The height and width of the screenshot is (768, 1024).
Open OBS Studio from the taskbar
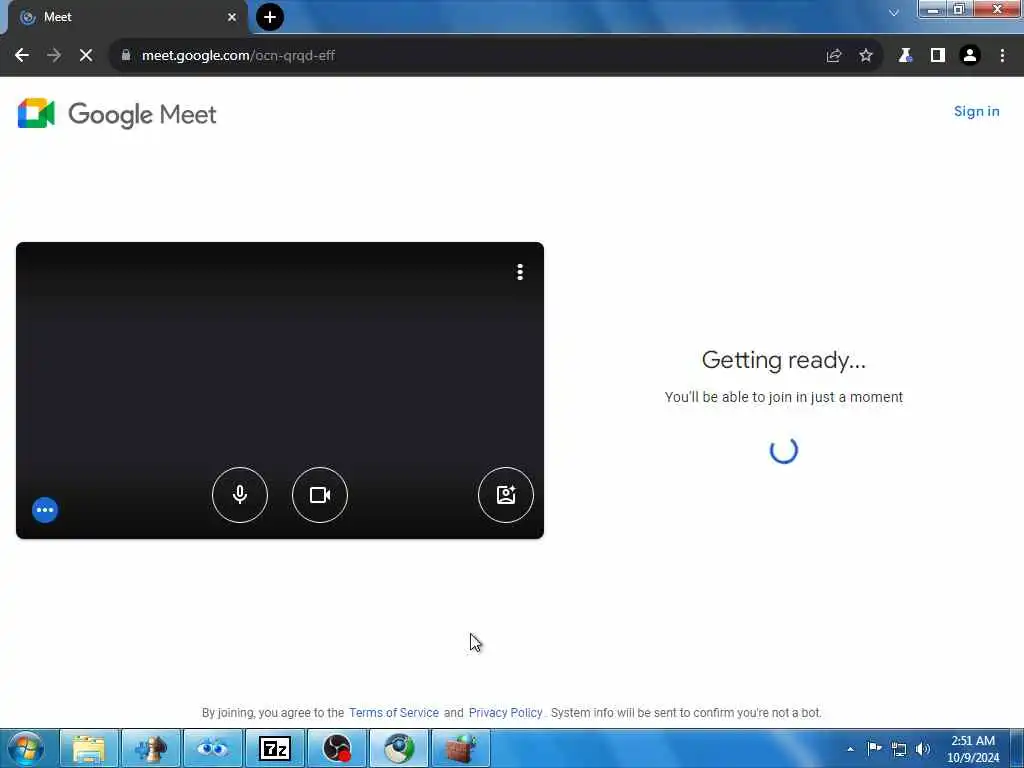[x=336, y=748]
